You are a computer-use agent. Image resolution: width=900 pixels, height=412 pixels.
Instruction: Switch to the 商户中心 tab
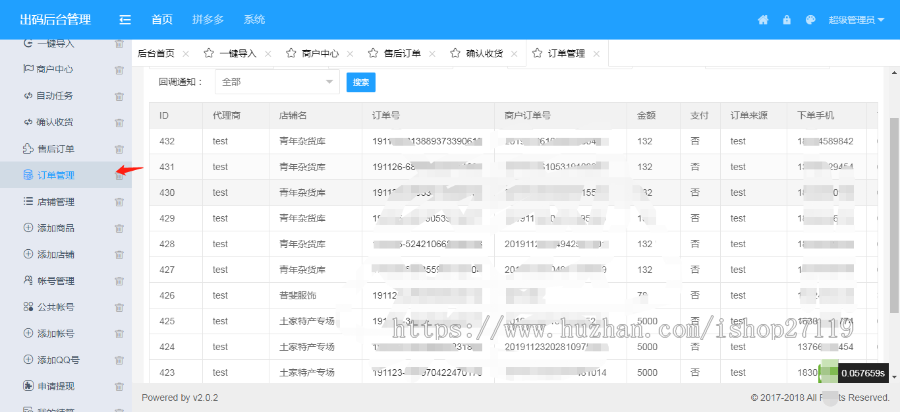click(x=320, y=54)
